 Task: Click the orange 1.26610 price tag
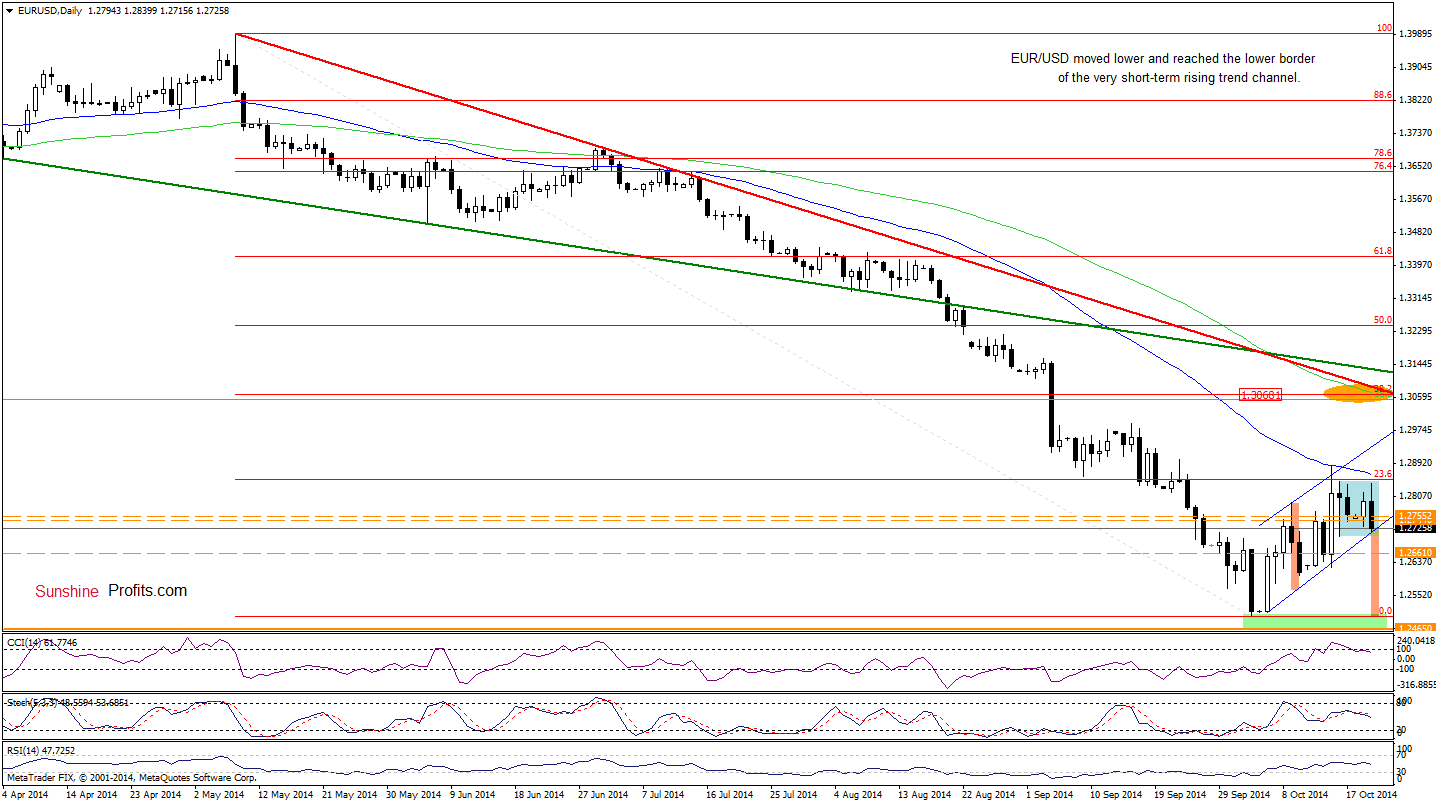coord(1415,552)
